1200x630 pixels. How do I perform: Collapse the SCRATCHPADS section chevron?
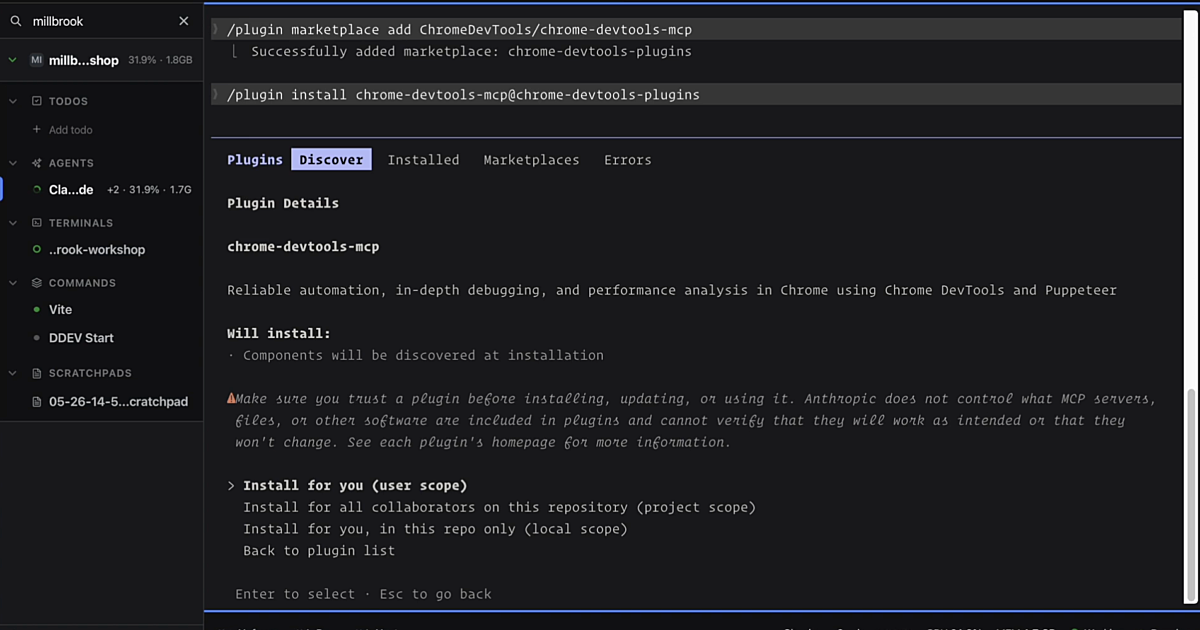click(13, 373)
